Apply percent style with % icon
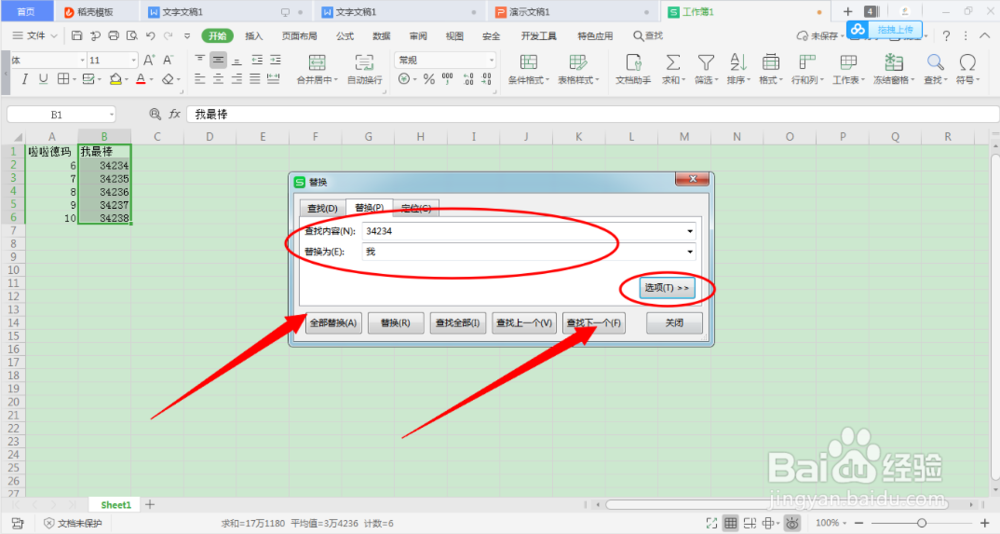This screenshot has width=1000, height=534. (x=429, y=79)
